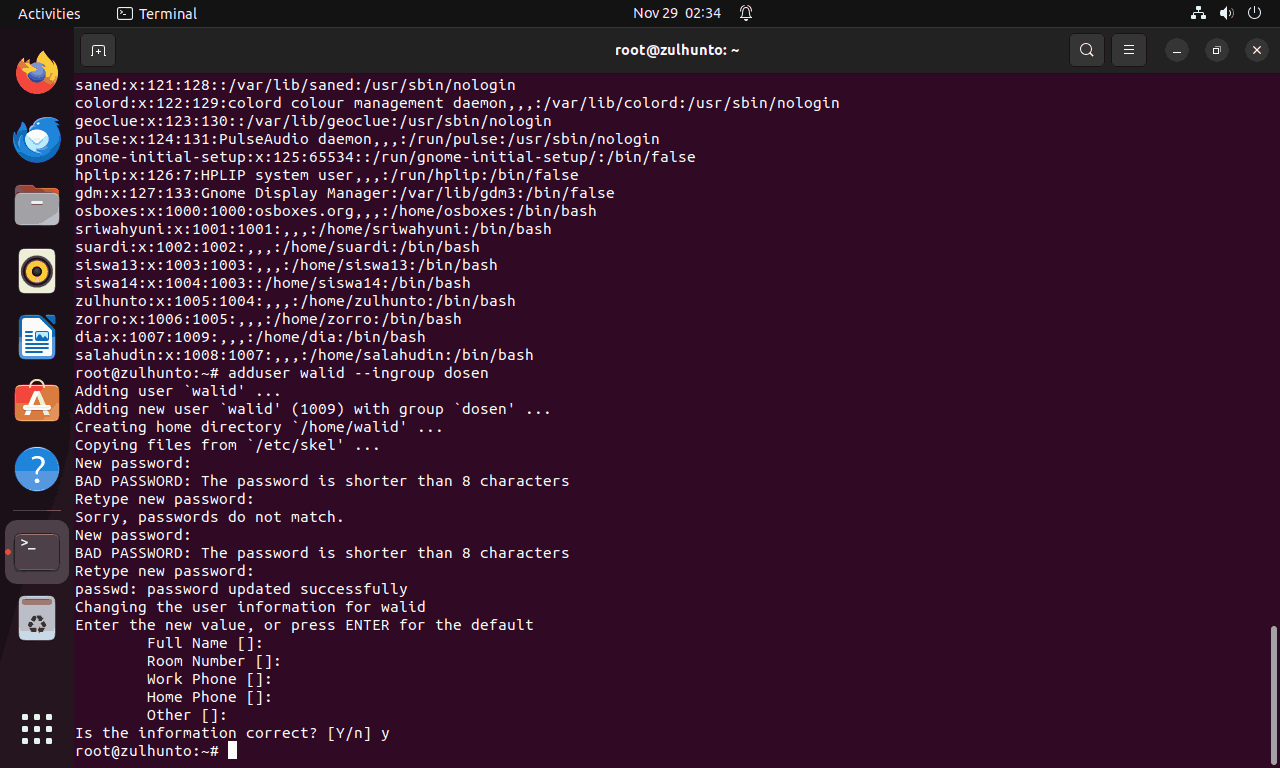Launch Thunderbird Mail from the dock

pyautogui.click(x=37, y=139)
